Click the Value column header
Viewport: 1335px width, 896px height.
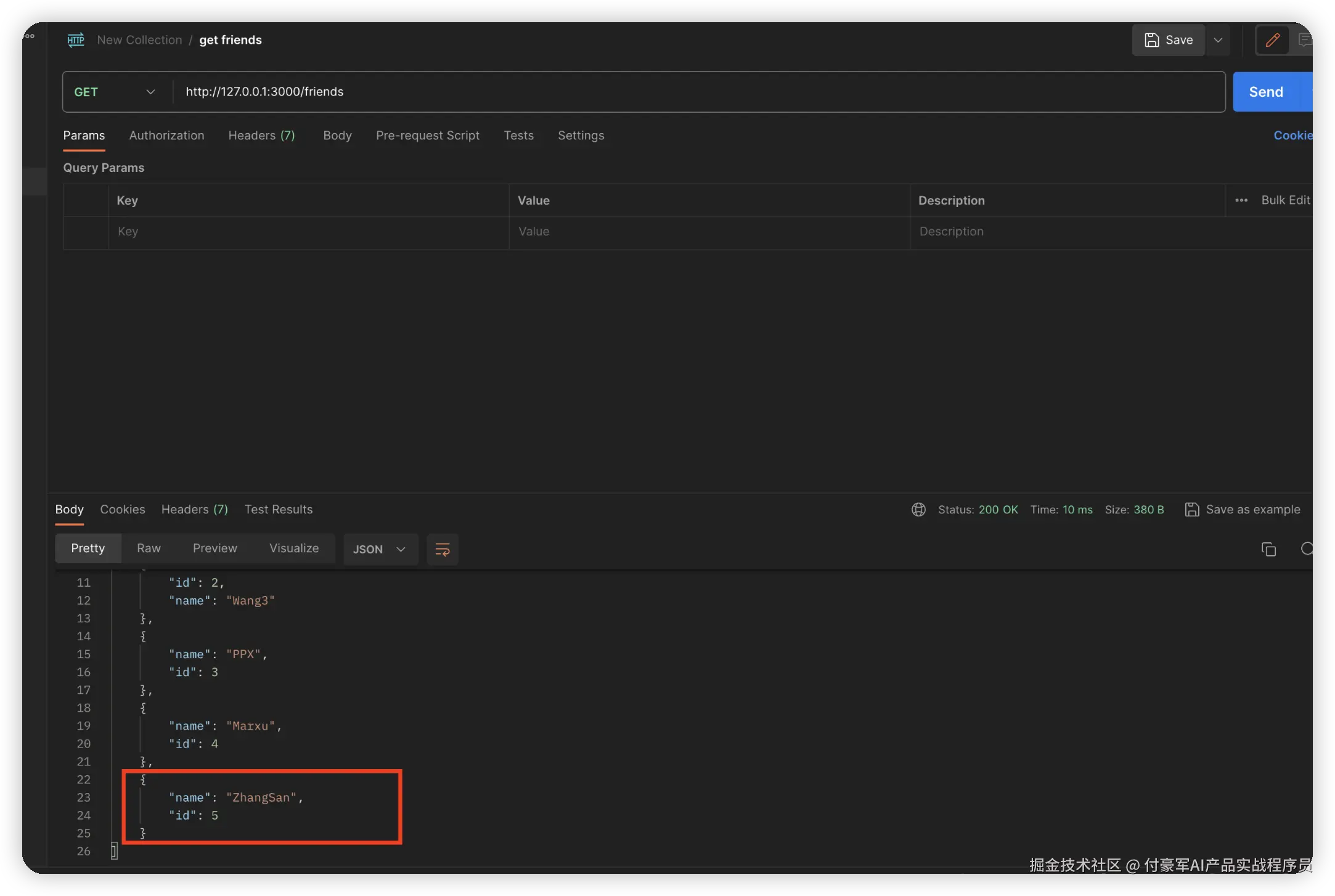pyautogui.click(x=533, y=200)
